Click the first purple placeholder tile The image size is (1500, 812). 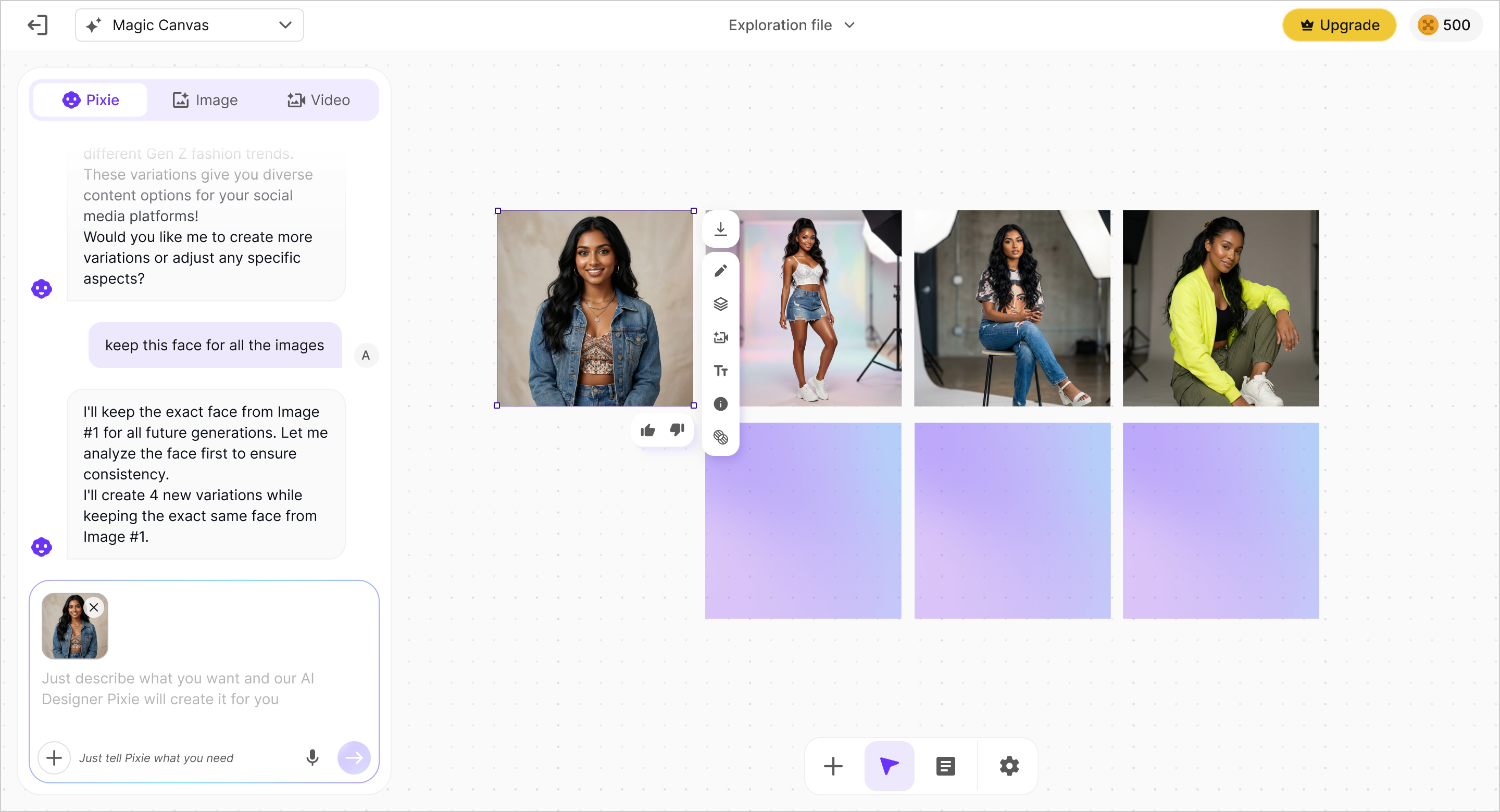[803, 521]
